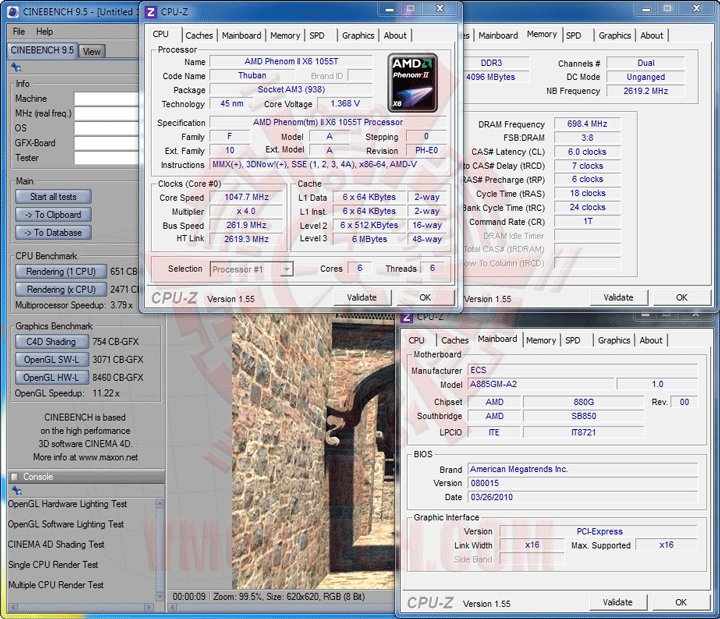Click the pin icon below the CINEBENCH 9.5 tab

click(16, 67)
